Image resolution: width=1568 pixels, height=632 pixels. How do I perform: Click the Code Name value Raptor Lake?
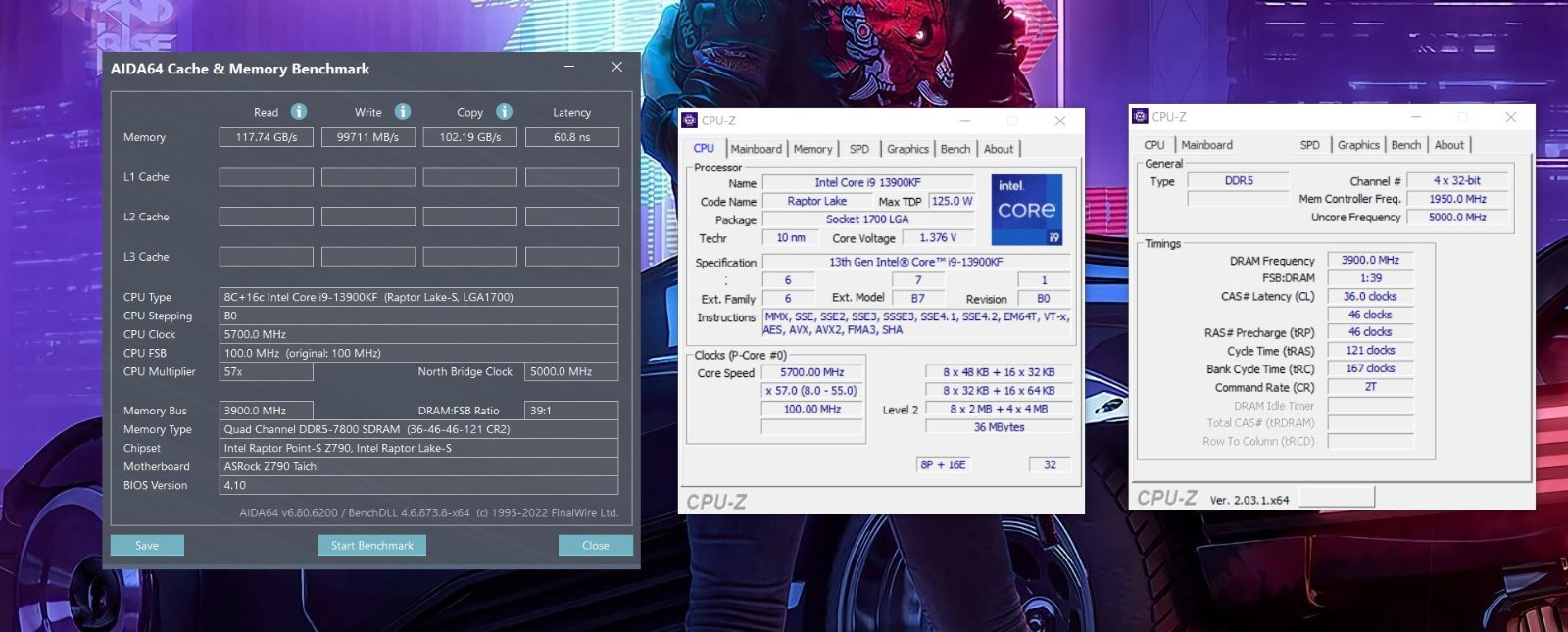[817, 201]
